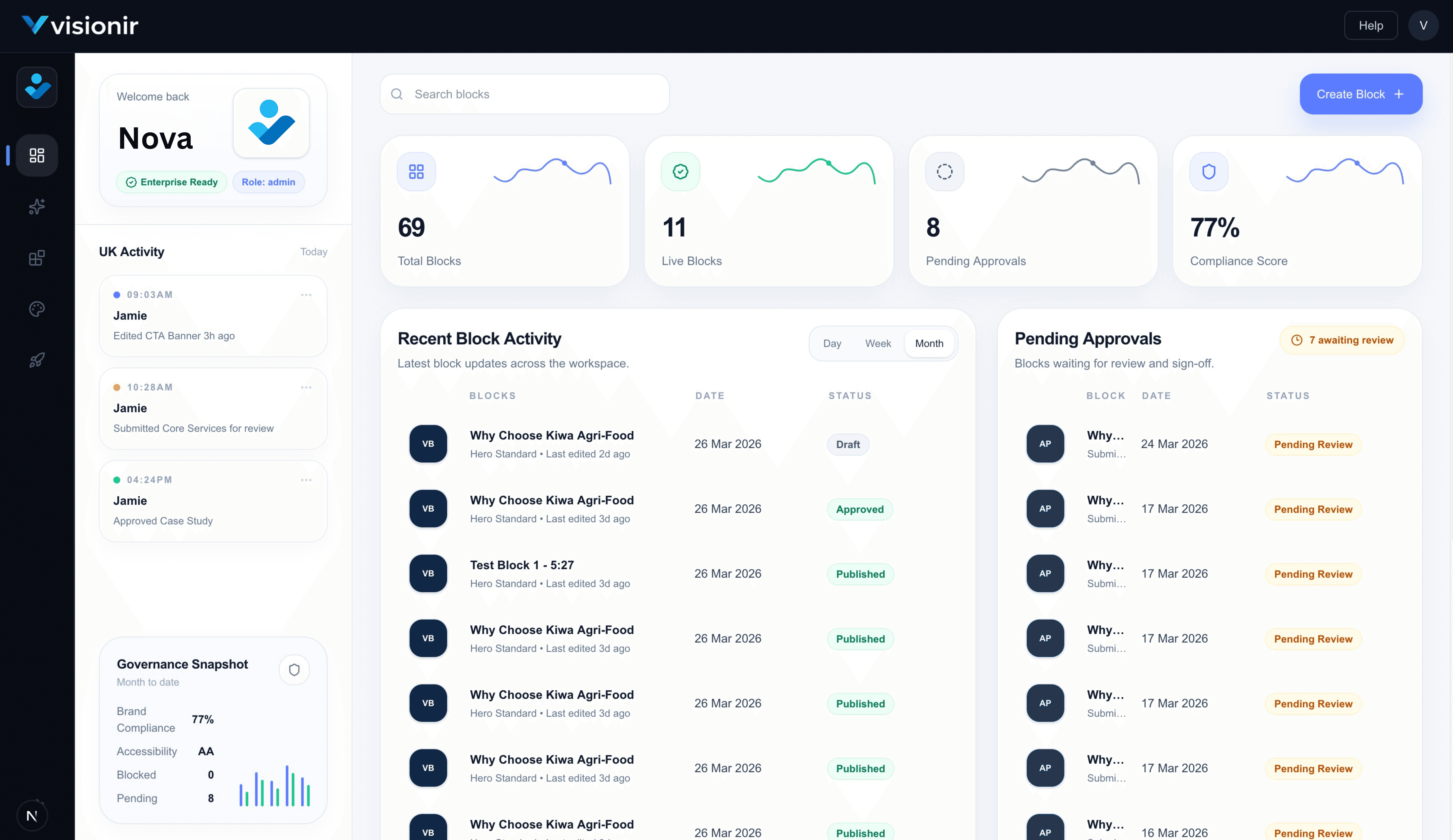Open options menu for 10:28AM activity

tap(306, 388)
